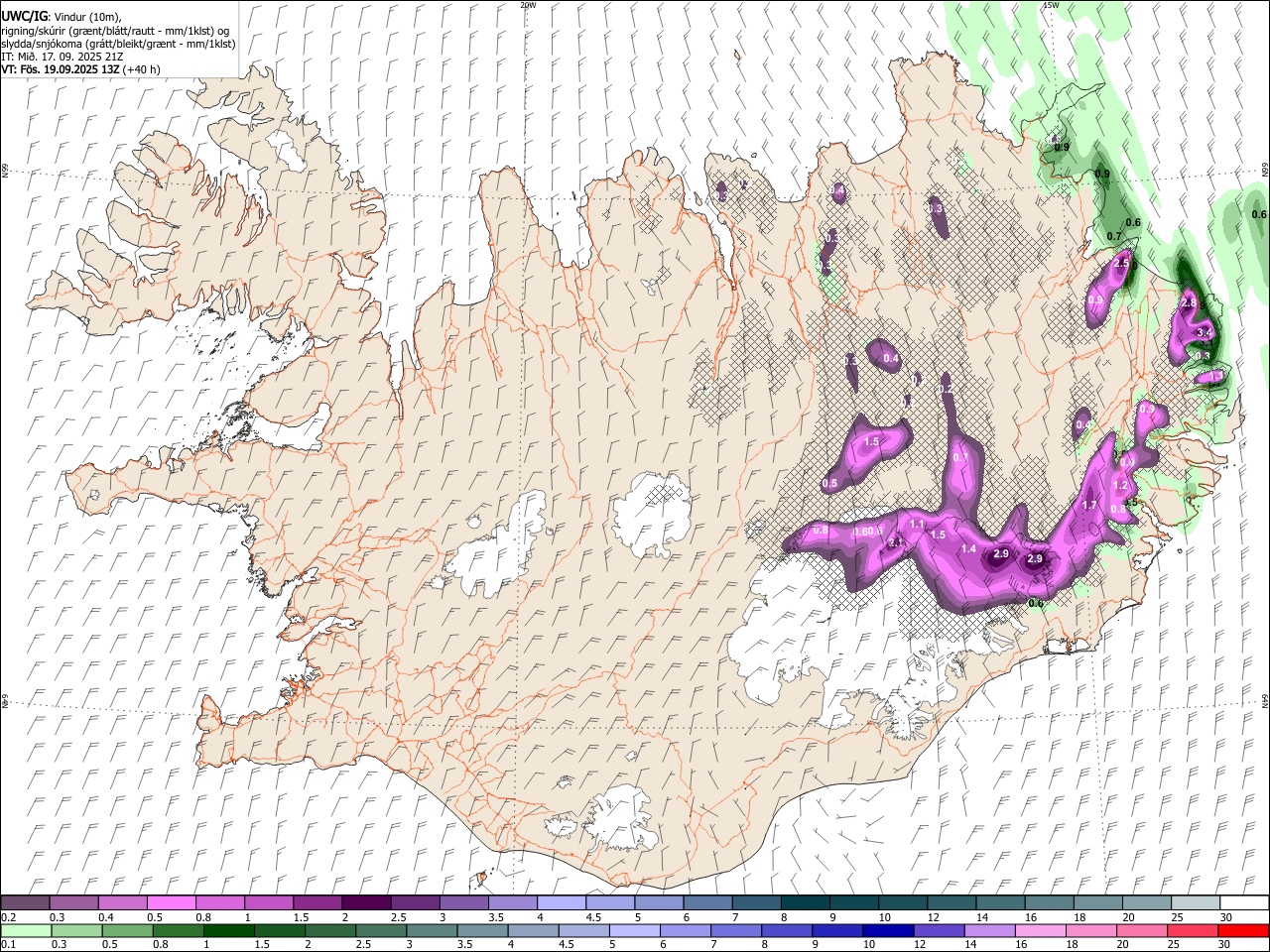
Task: Pick the upper legend swatch between 16 and 18
Action: tap(1050, 903)
